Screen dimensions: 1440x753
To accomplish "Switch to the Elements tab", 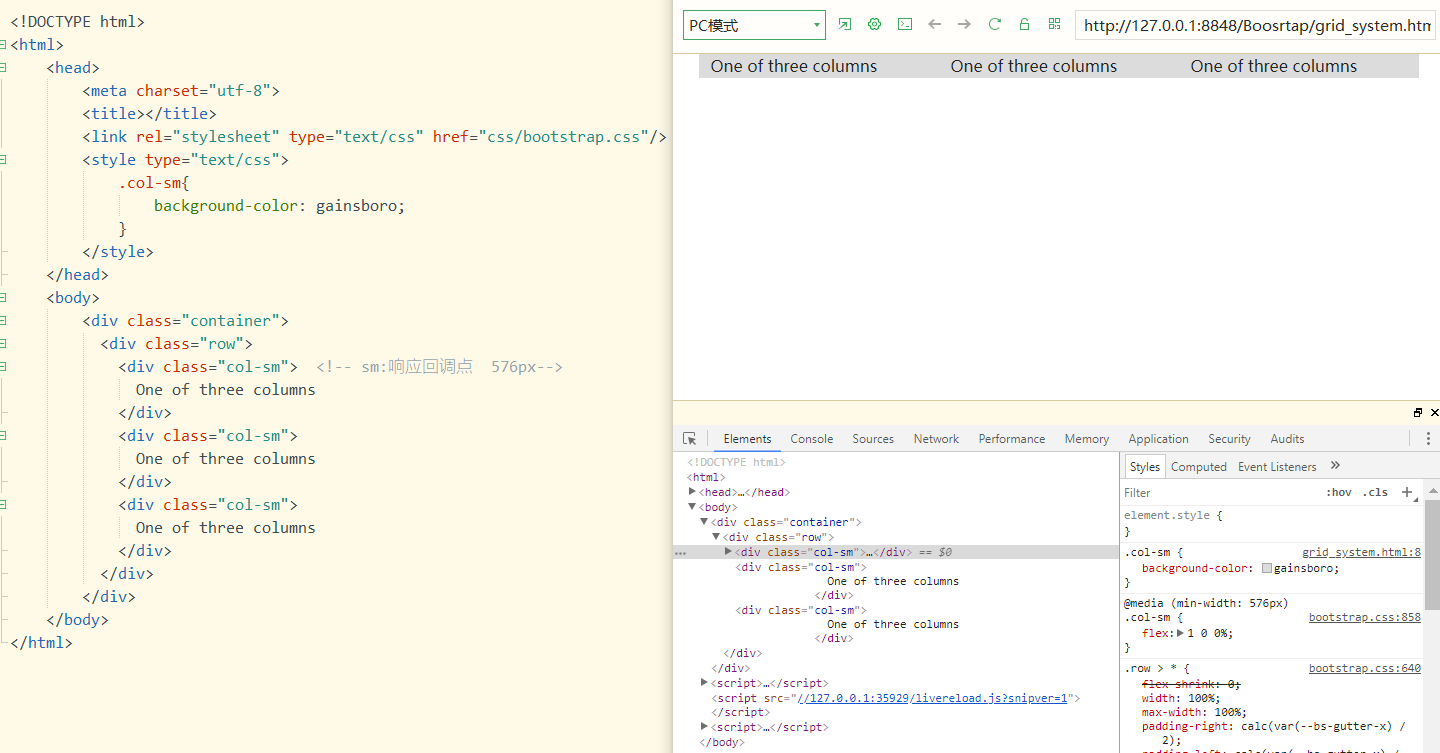I will click(x=747, y=439).
